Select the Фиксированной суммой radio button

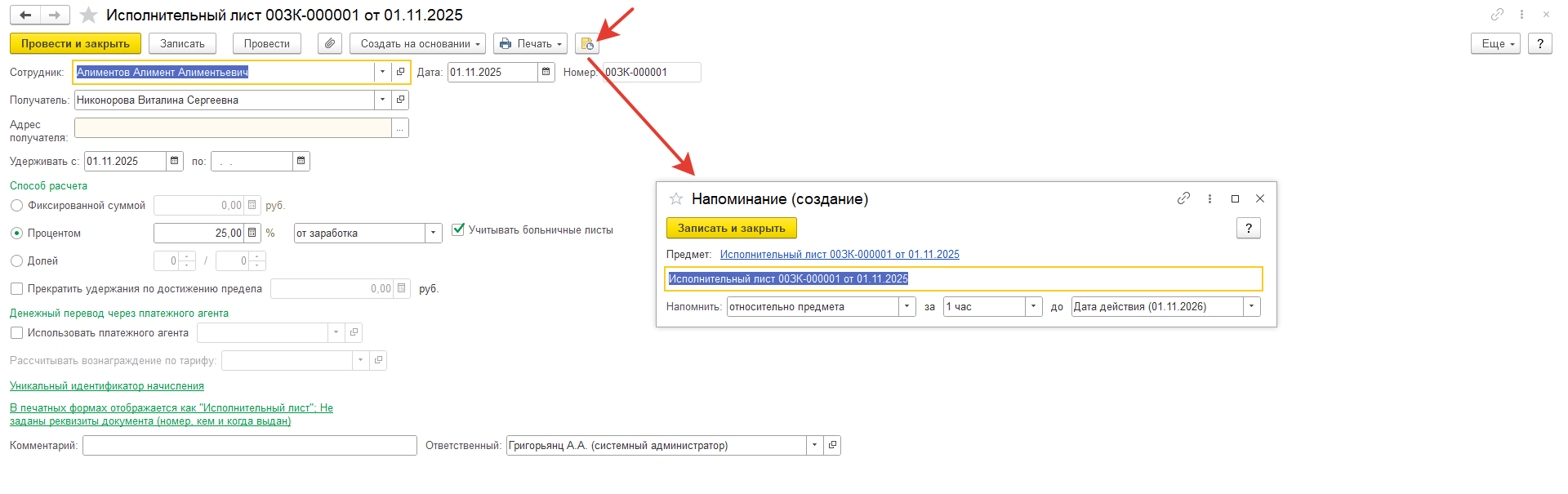point(16,206)
